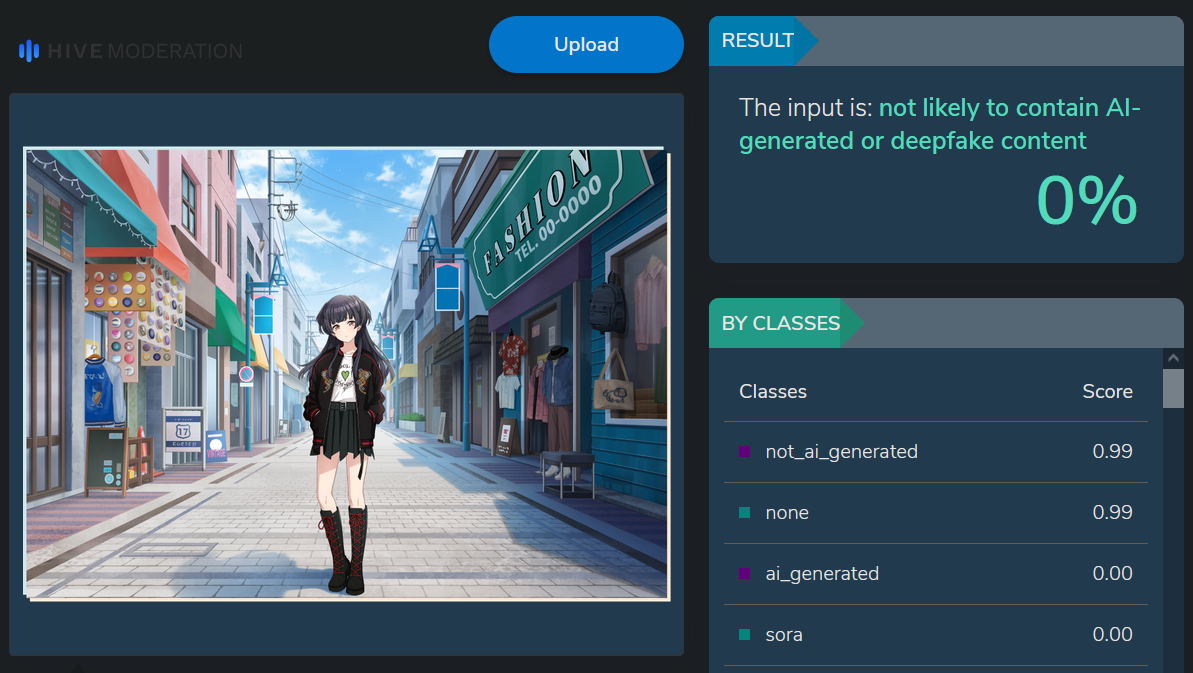Click the 0% result score
1193x673 pixels.
pos(1086,201)
